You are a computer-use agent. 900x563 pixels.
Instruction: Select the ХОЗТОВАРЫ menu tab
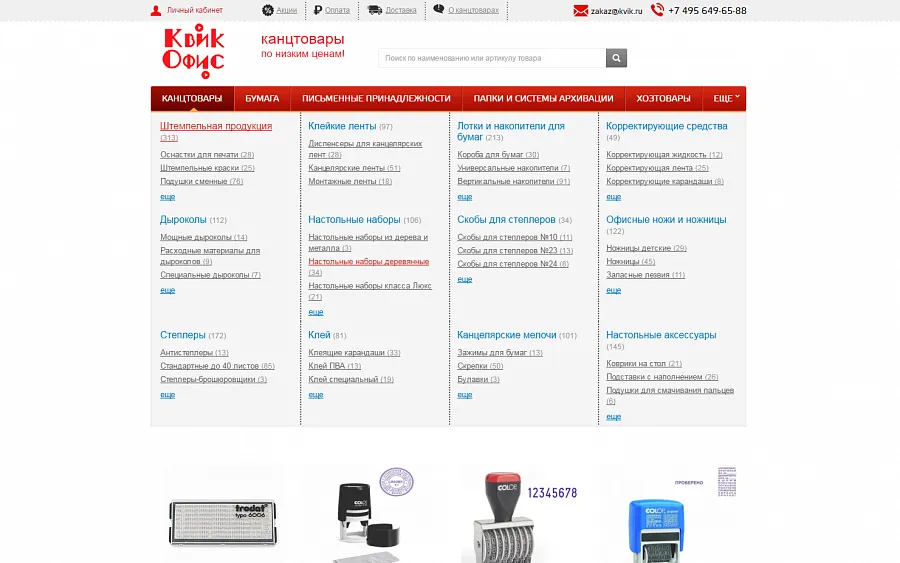tap(664, 99)
